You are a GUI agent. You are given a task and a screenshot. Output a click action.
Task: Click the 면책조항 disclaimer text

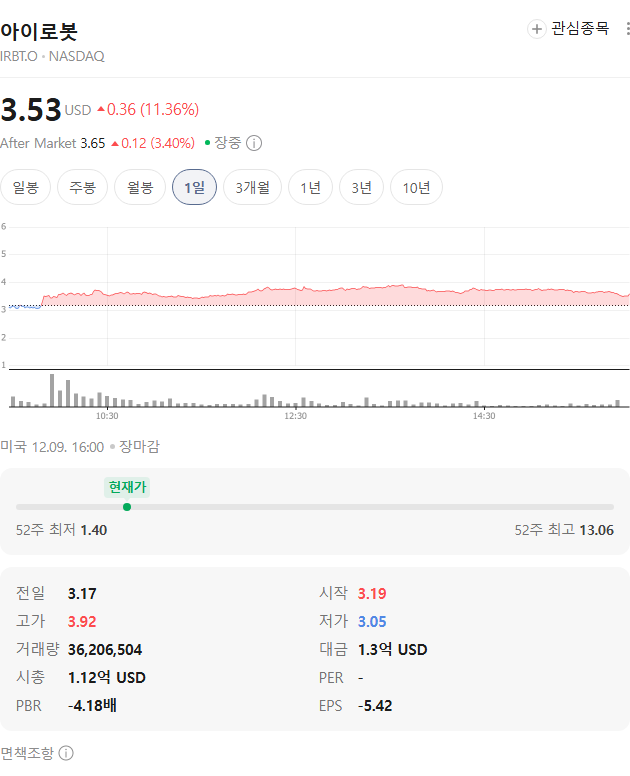27,753
